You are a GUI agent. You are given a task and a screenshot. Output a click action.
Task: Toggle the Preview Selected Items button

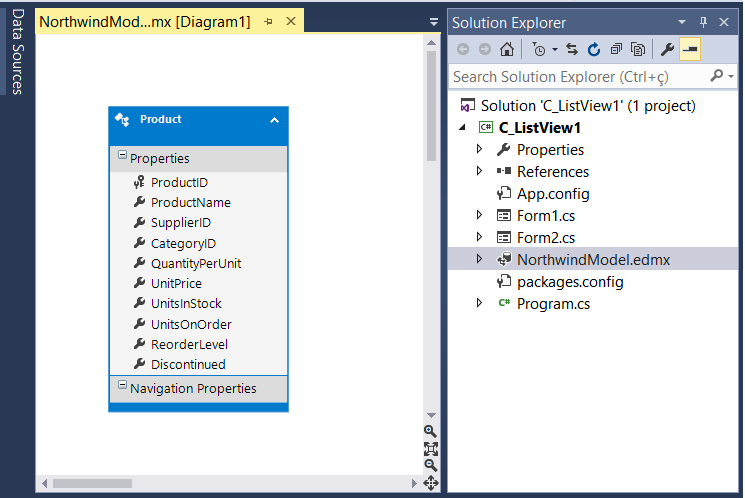[690, 49]
